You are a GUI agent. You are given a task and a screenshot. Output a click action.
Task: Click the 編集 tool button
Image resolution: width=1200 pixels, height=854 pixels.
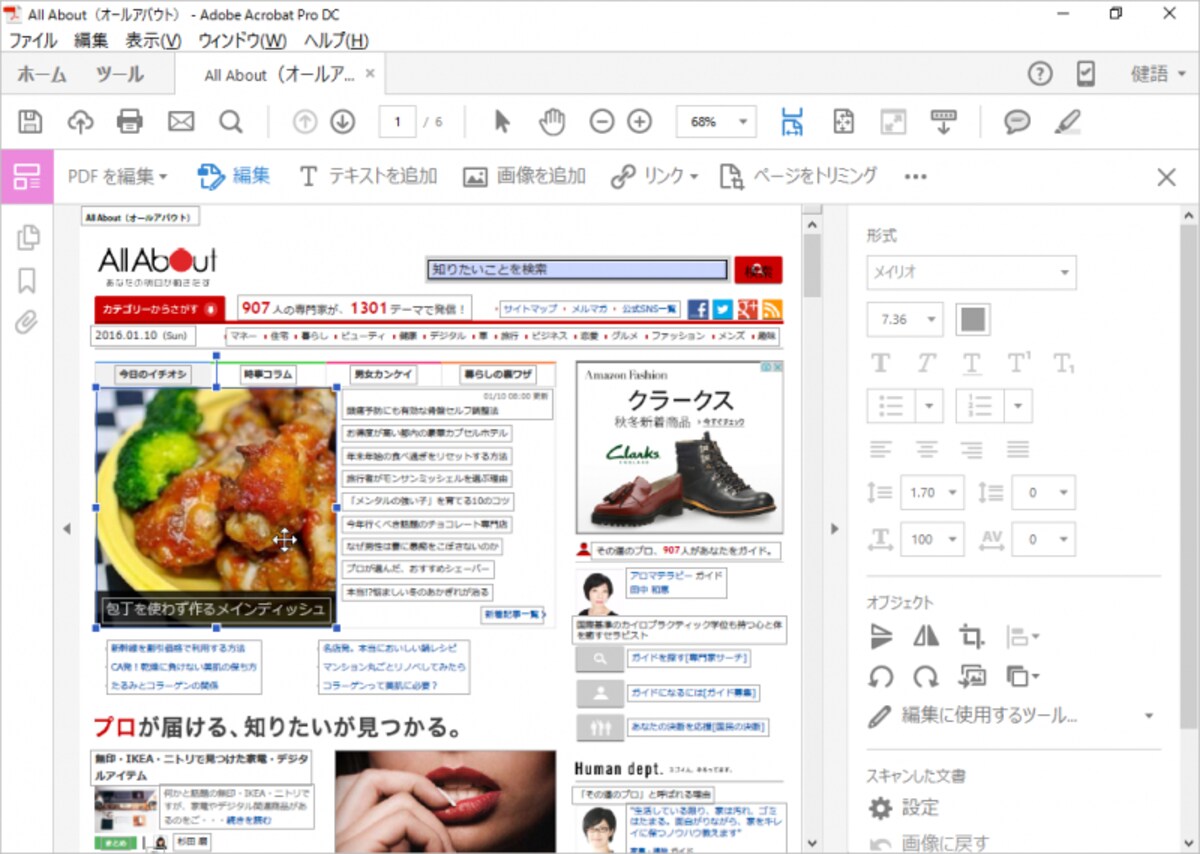(x=234, y=177)
